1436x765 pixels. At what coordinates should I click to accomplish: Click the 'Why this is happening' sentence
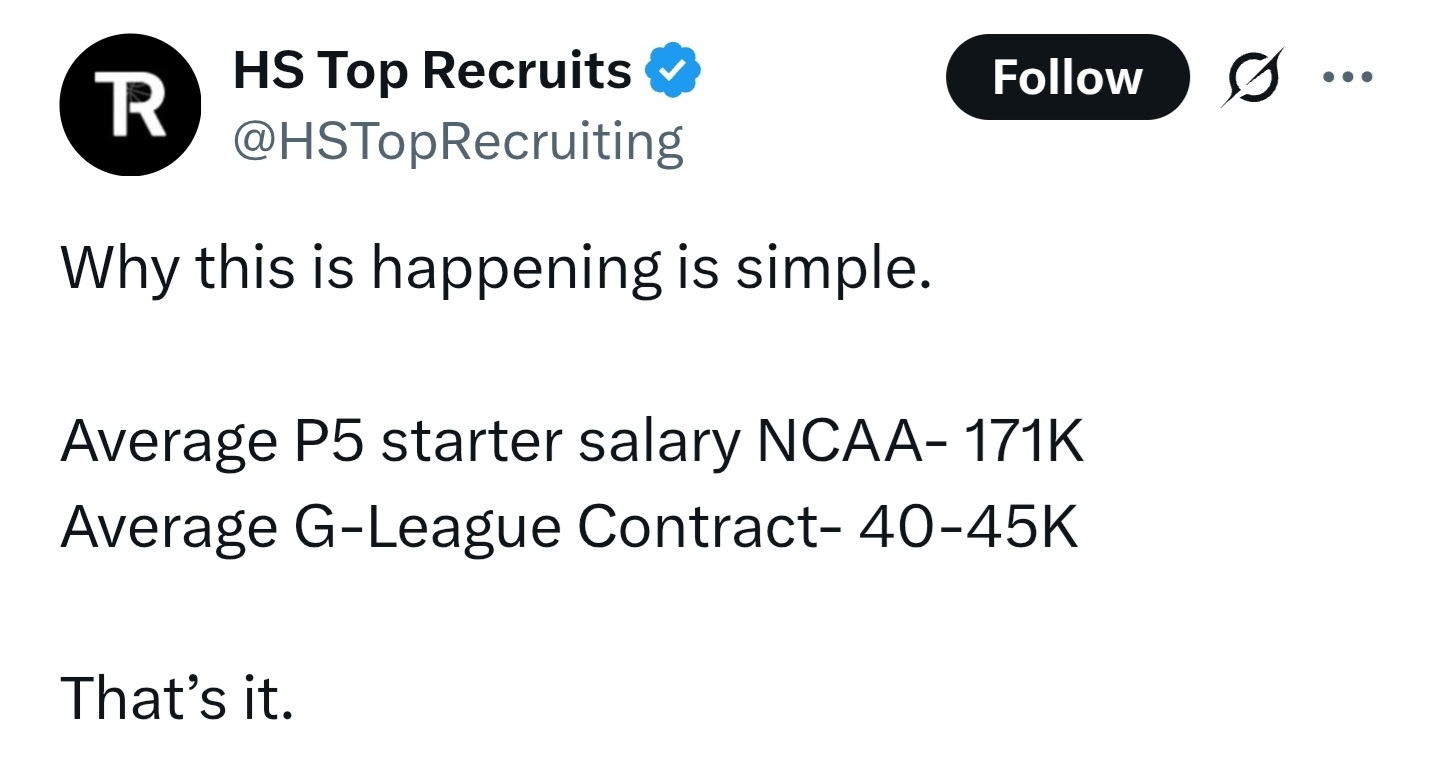point(495,270)
